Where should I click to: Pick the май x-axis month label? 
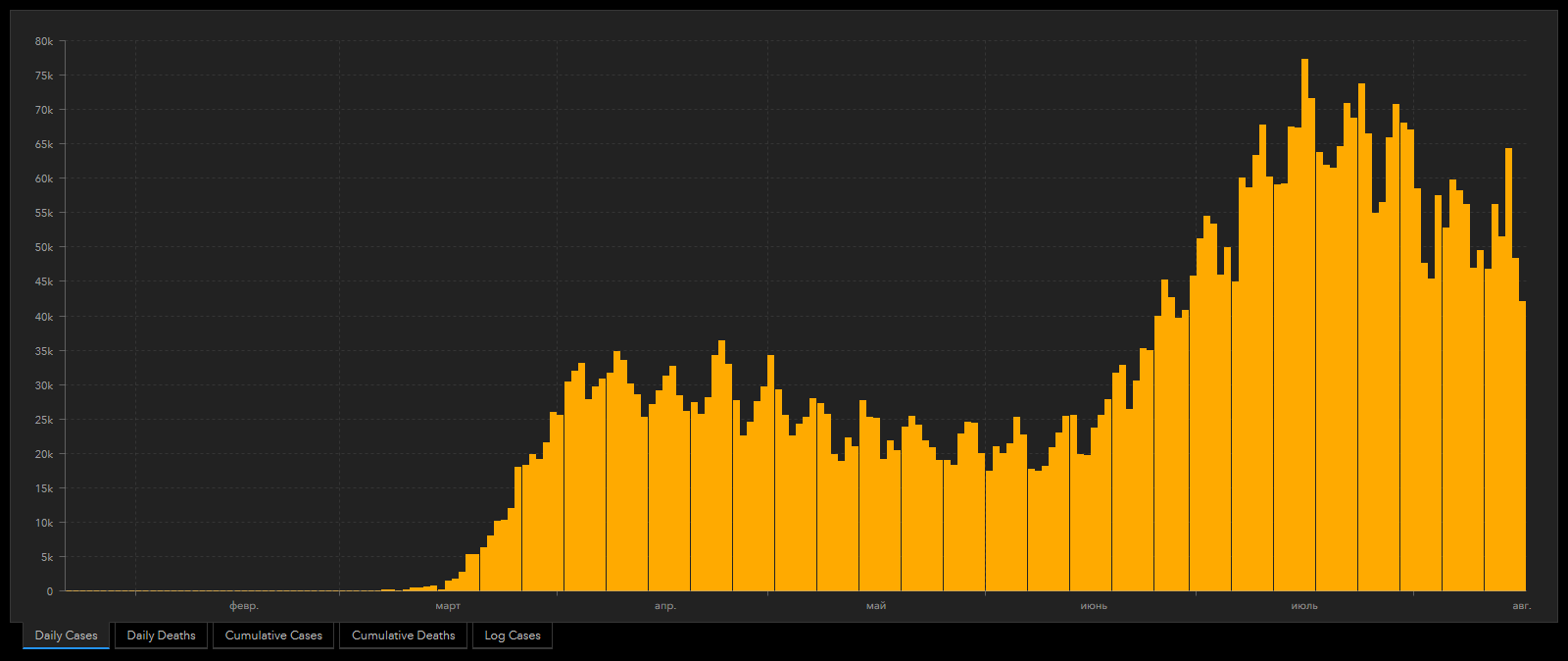(876, 606)
